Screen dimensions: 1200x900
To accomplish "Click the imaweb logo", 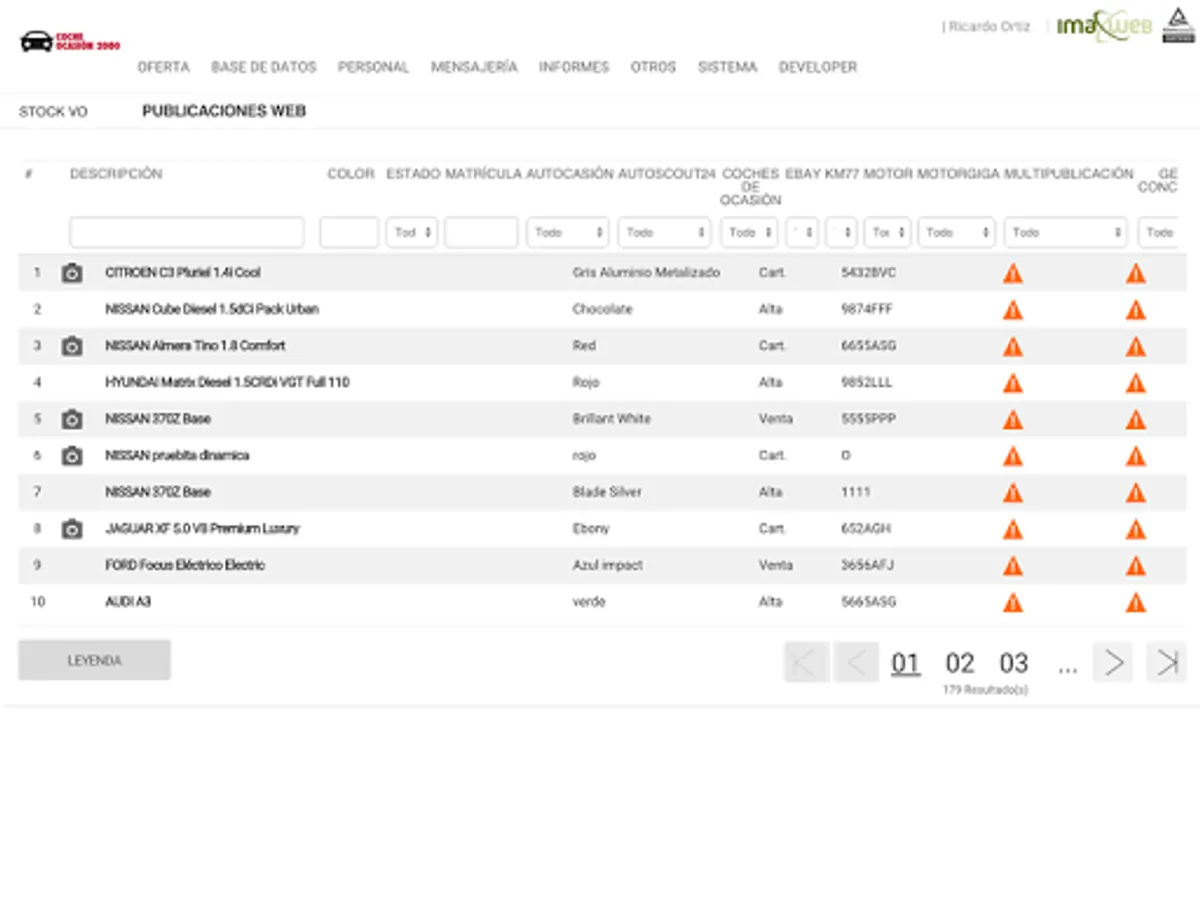I will pos(1104,26).
